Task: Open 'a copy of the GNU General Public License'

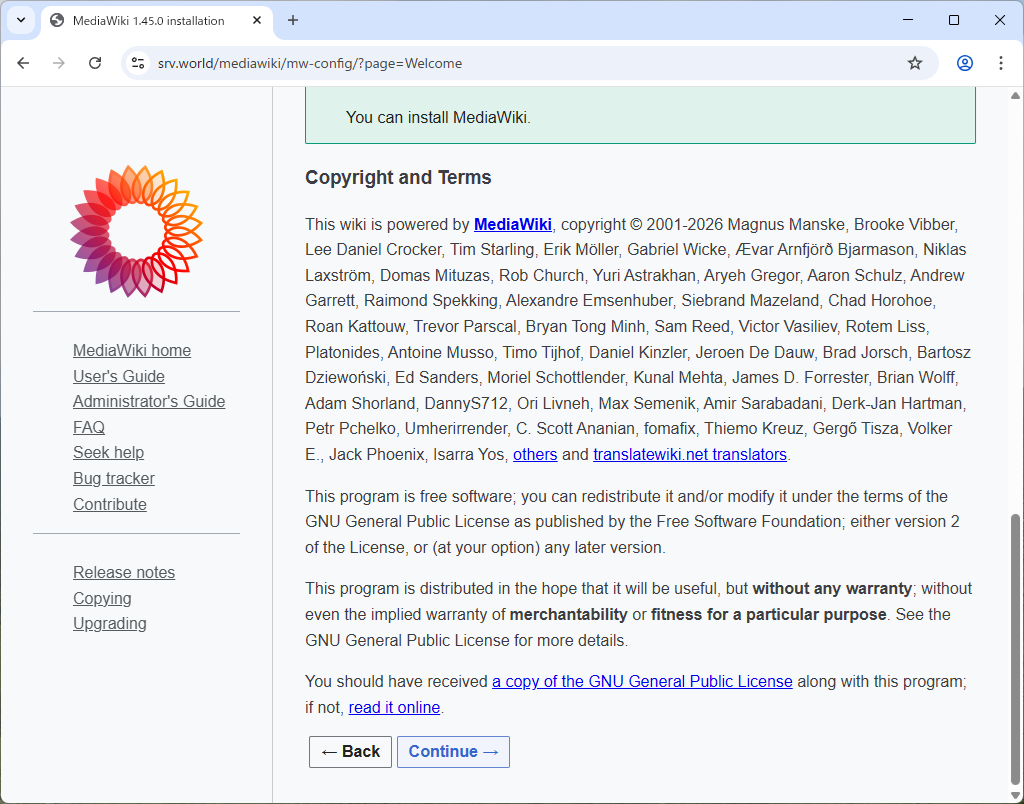Action: (x=642, y=682)
